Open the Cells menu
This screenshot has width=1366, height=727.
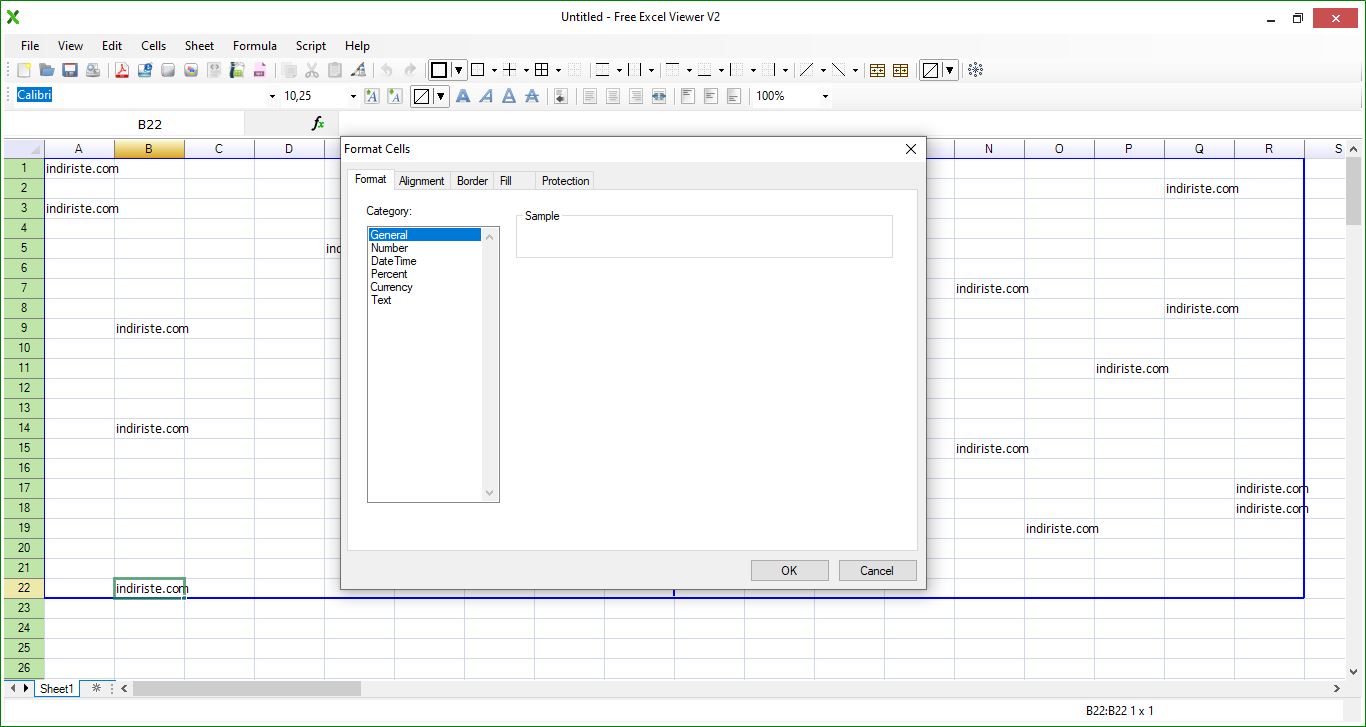(x=153, y=46)
